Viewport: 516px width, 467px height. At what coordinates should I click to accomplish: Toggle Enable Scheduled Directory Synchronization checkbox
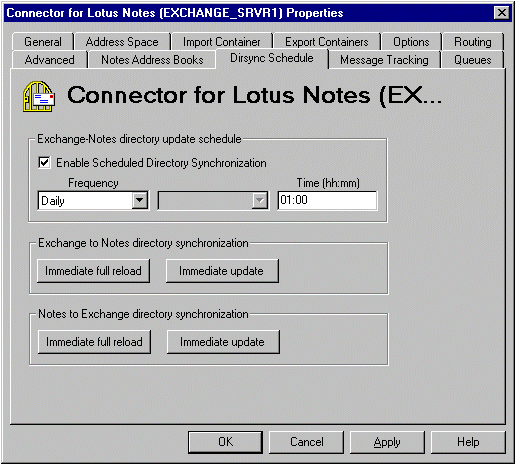click(44, 163)
